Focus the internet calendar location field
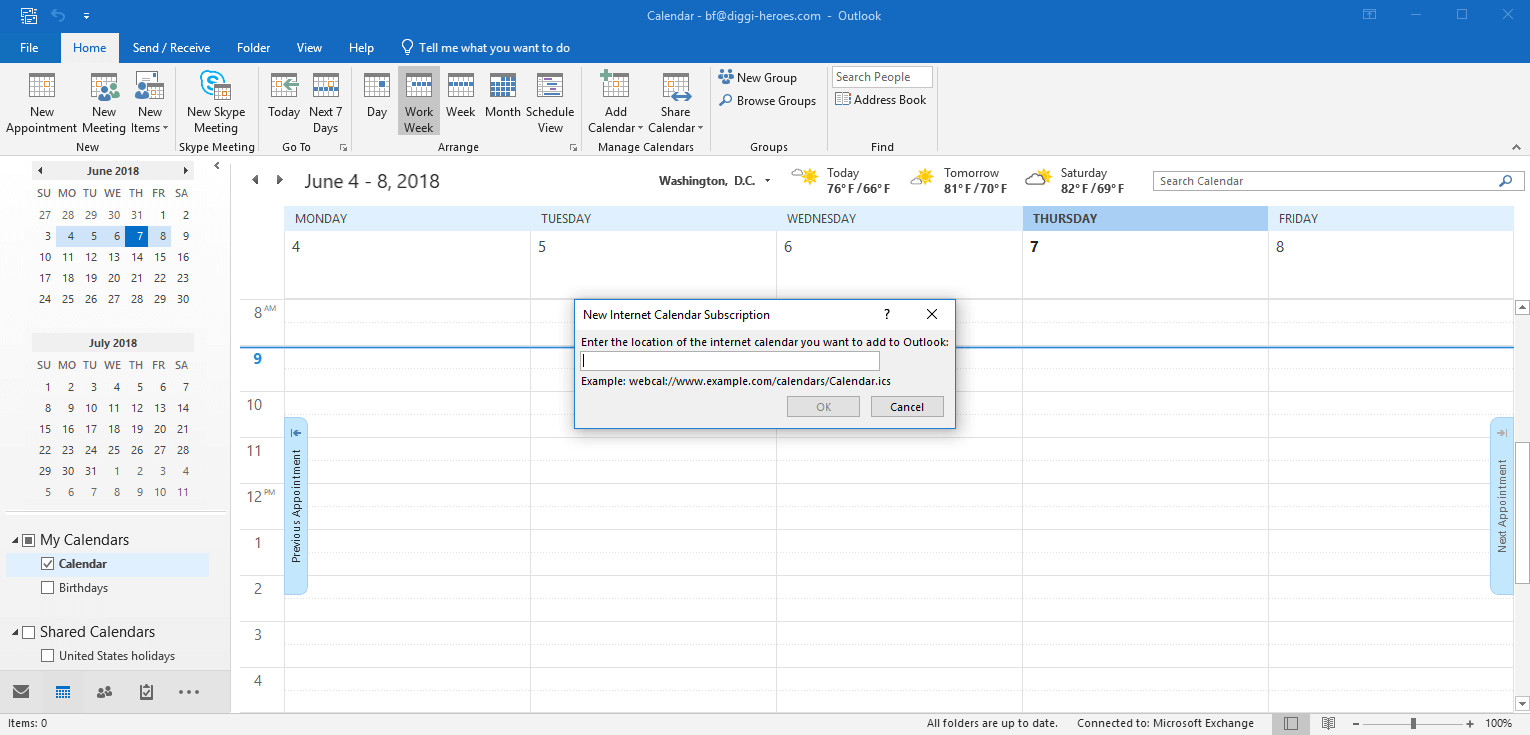1530x735 pixels. 730,361
